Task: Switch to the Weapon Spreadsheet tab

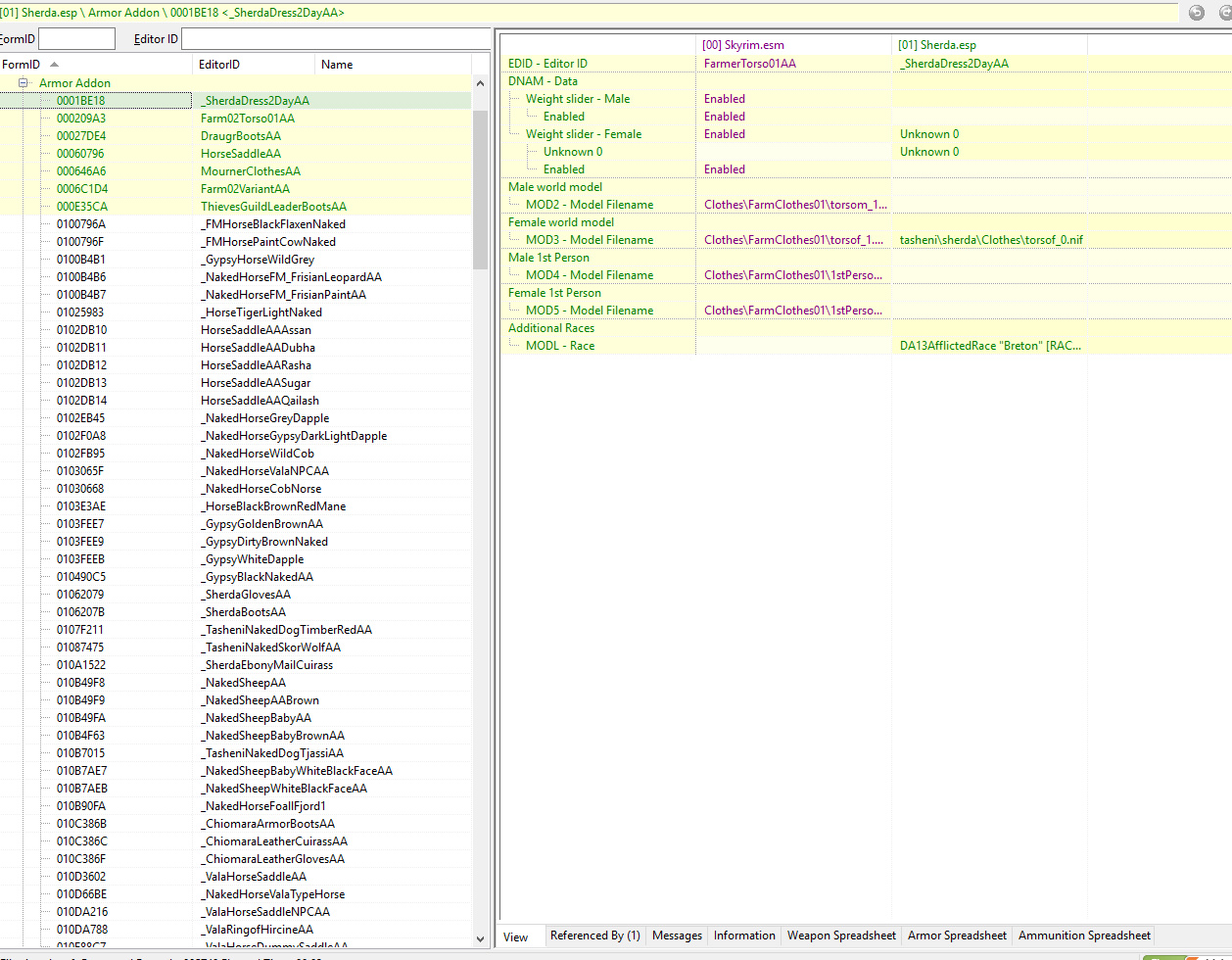Action: pyautogui.click(x=842, y=936)
